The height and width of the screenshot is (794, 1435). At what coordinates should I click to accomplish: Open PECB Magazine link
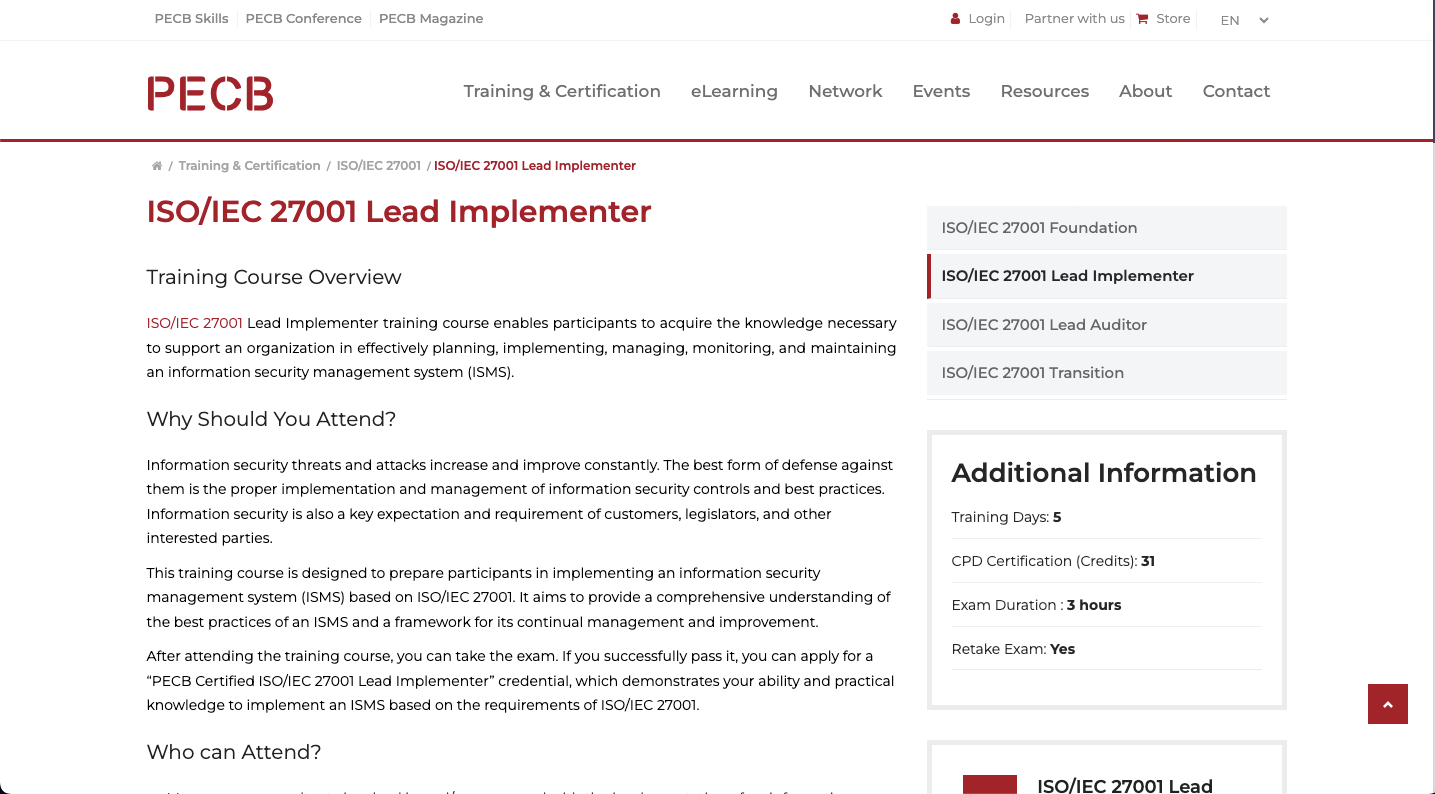click(431, 19)
